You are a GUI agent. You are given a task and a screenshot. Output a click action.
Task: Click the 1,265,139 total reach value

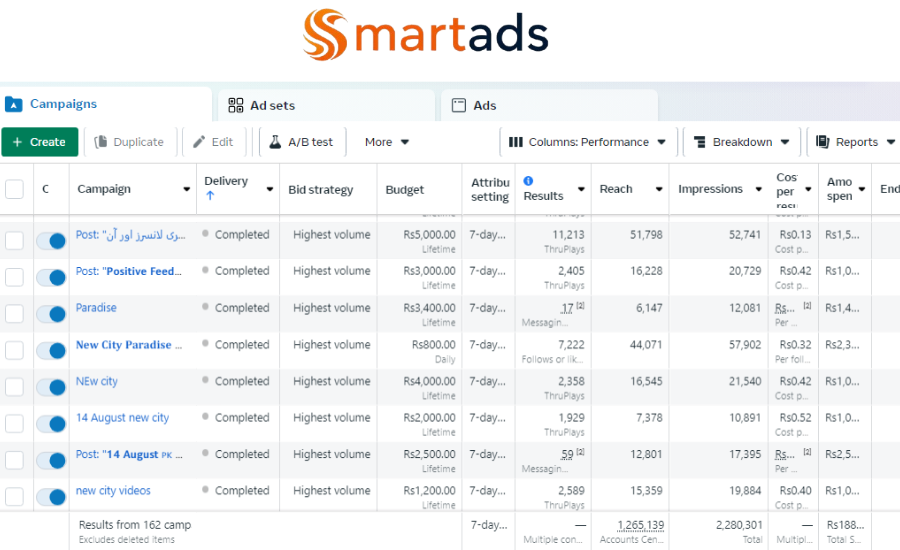641,525
